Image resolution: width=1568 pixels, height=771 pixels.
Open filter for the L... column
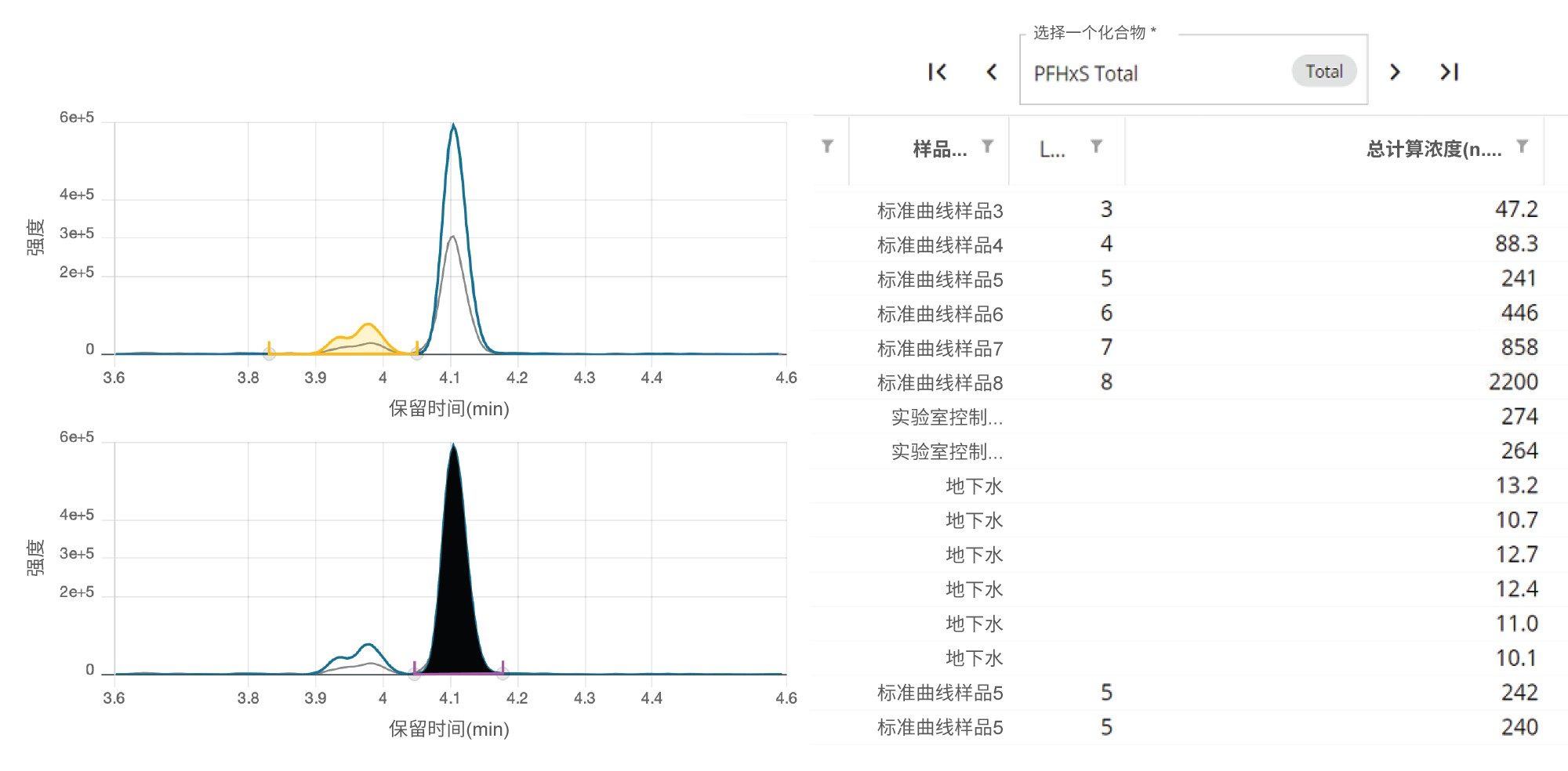(1097, 147)
